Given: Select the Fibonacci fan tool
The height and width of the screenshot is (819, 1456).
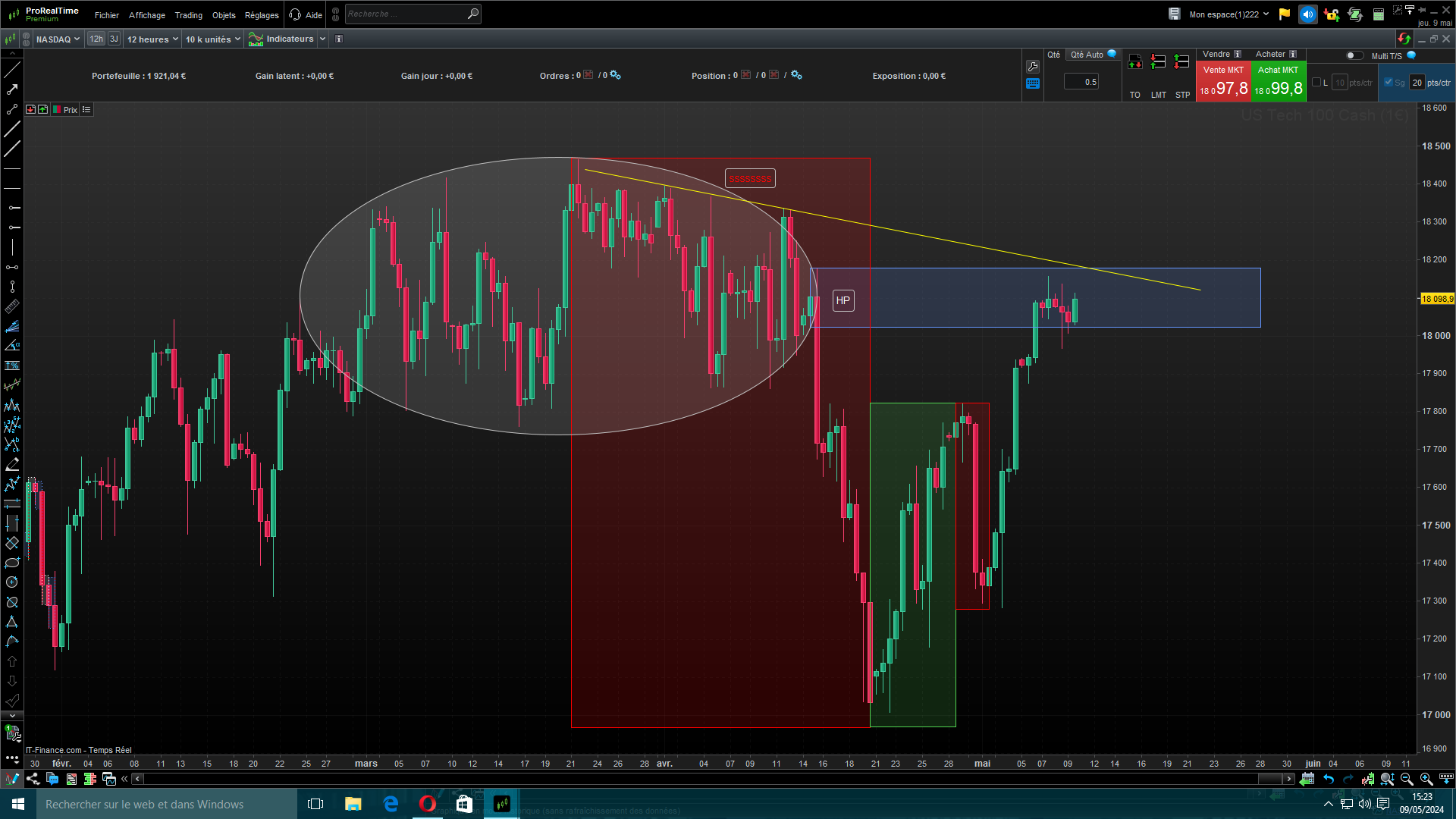Looking at the screenshot, I should point(12,326).
